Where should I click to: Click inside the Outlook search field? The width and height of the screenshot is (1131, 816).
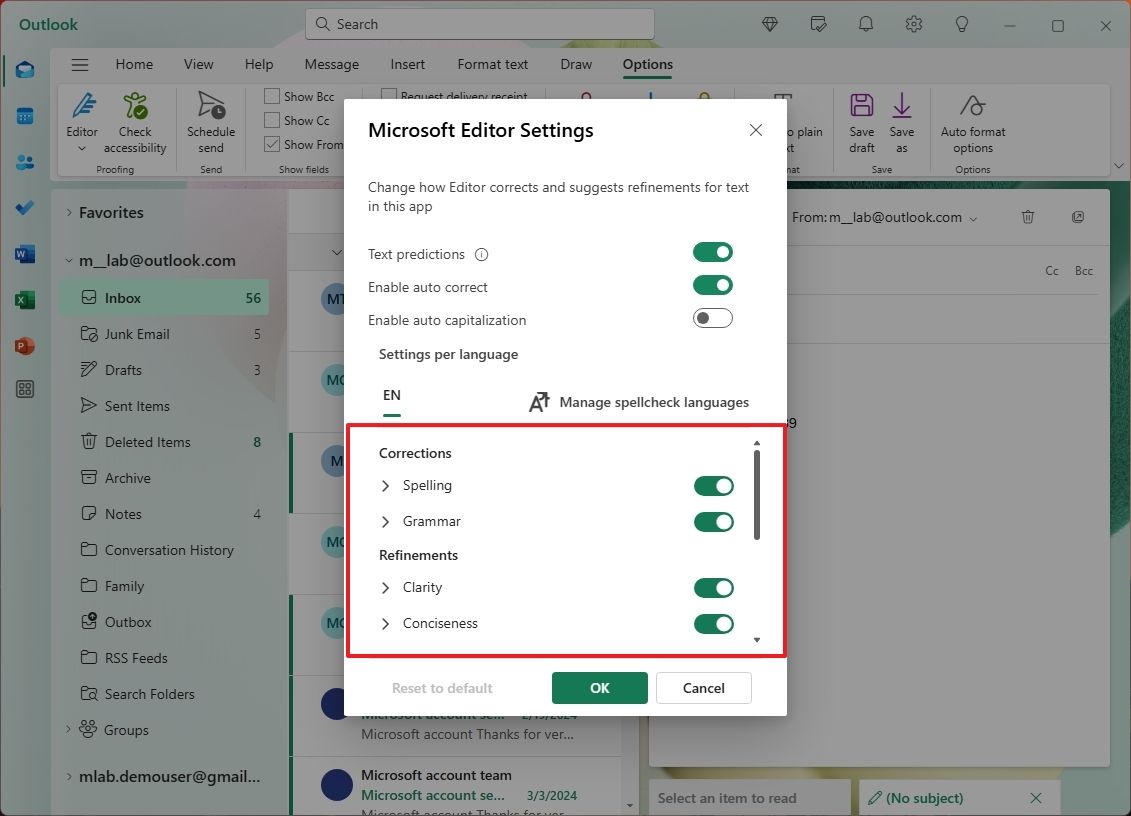click(479, 23)
